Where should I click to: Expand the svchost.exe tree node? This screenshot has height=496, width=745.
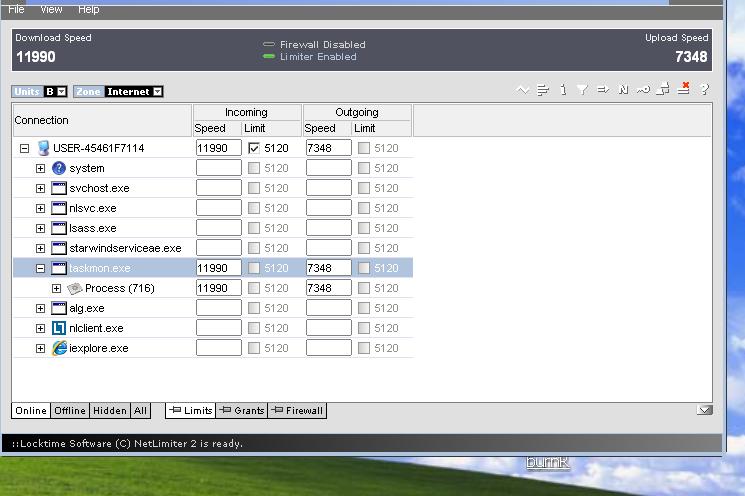[x=40, y=188]
